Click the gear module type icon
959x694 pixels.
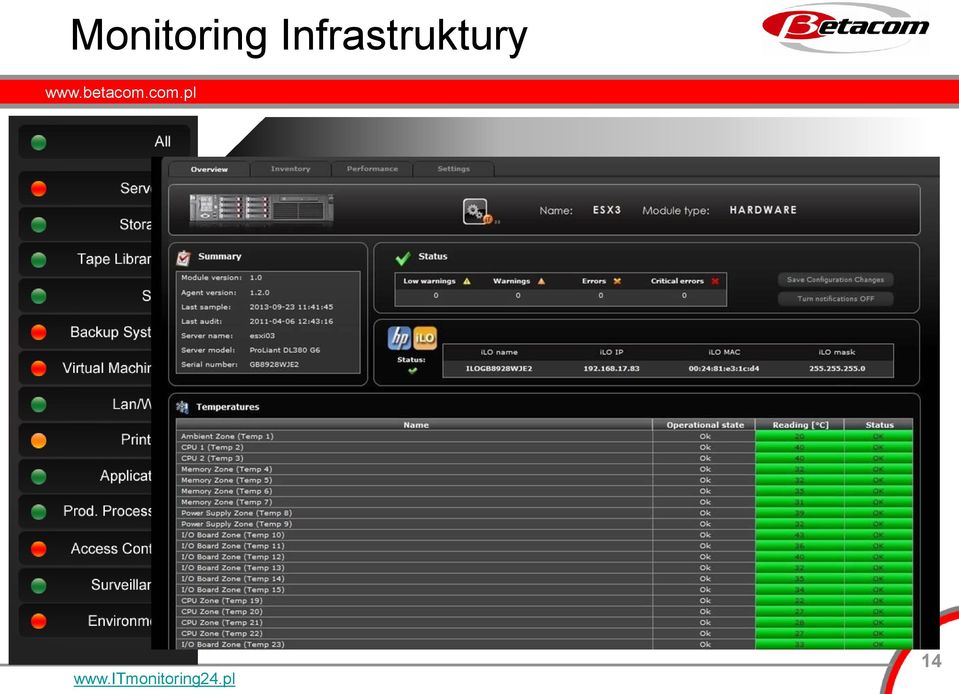tap(476, 212)
